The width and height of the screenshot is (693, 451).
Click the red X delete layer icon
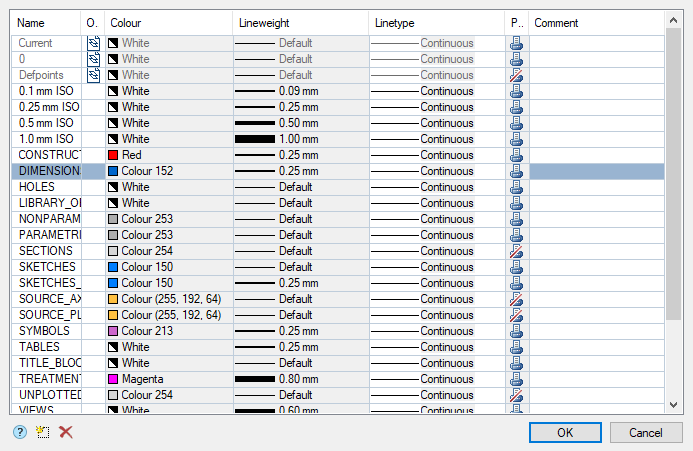point(66,432)
